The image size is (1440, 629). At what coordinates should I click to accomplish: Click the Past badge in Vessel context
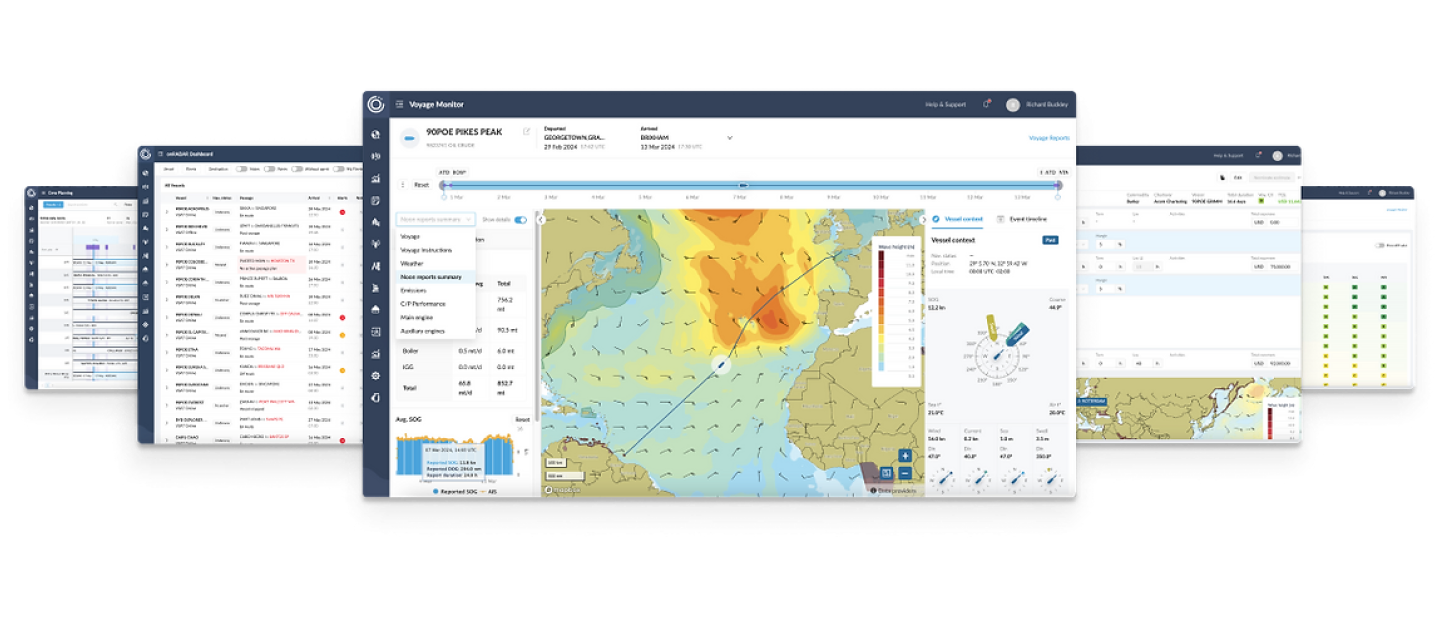point(1050,240)
